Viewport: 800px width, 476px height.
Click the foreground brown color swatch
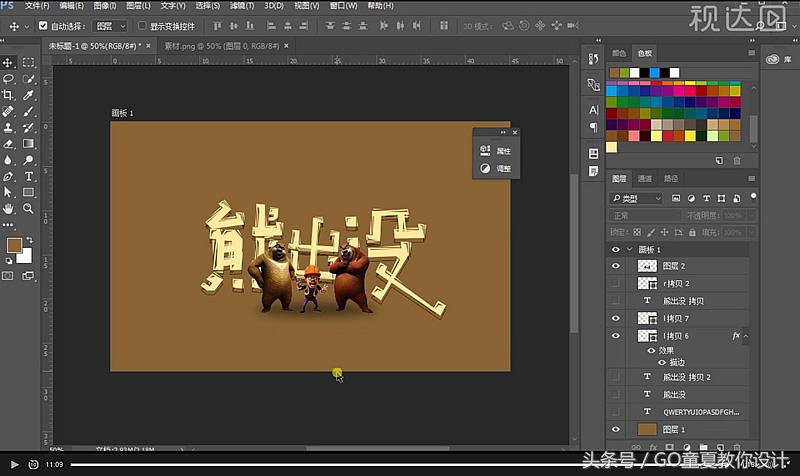tap(14, 245)
